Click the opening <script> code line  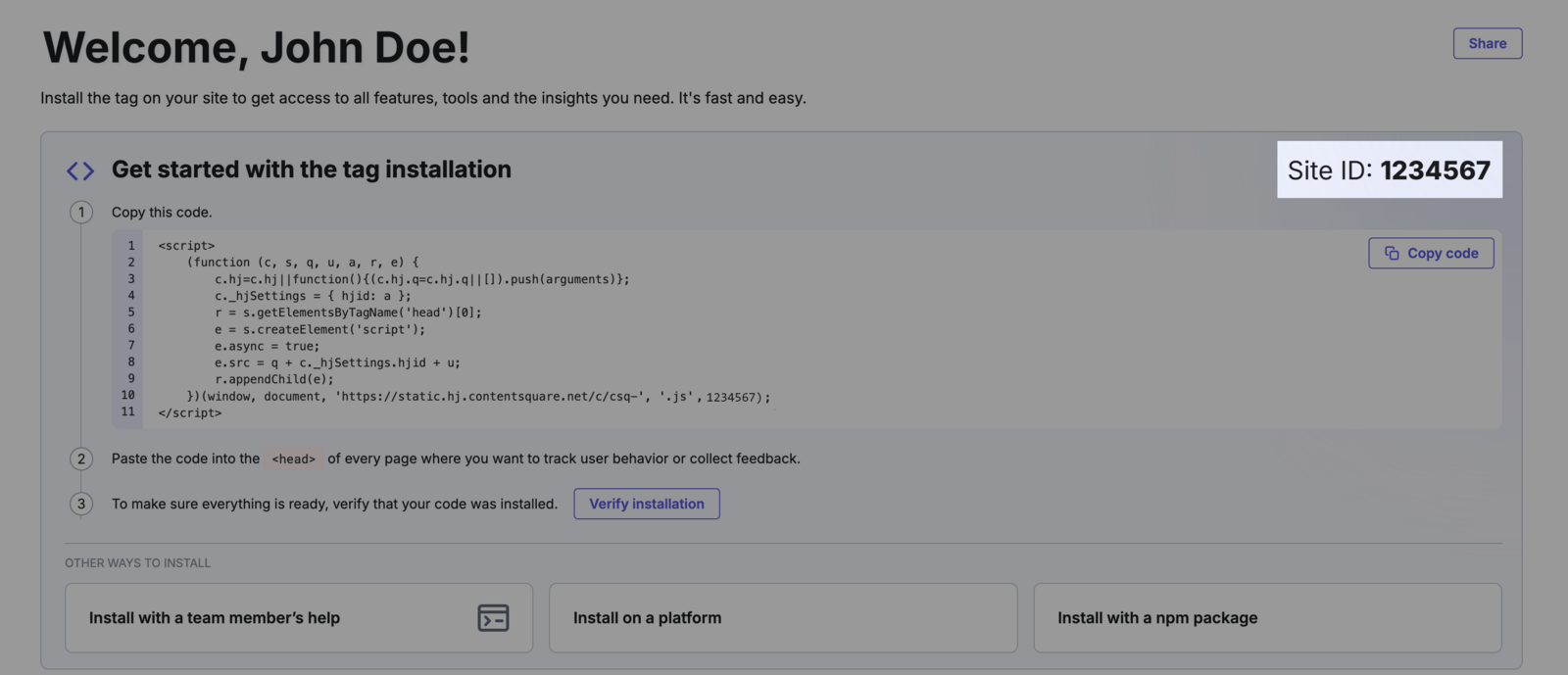186,246
